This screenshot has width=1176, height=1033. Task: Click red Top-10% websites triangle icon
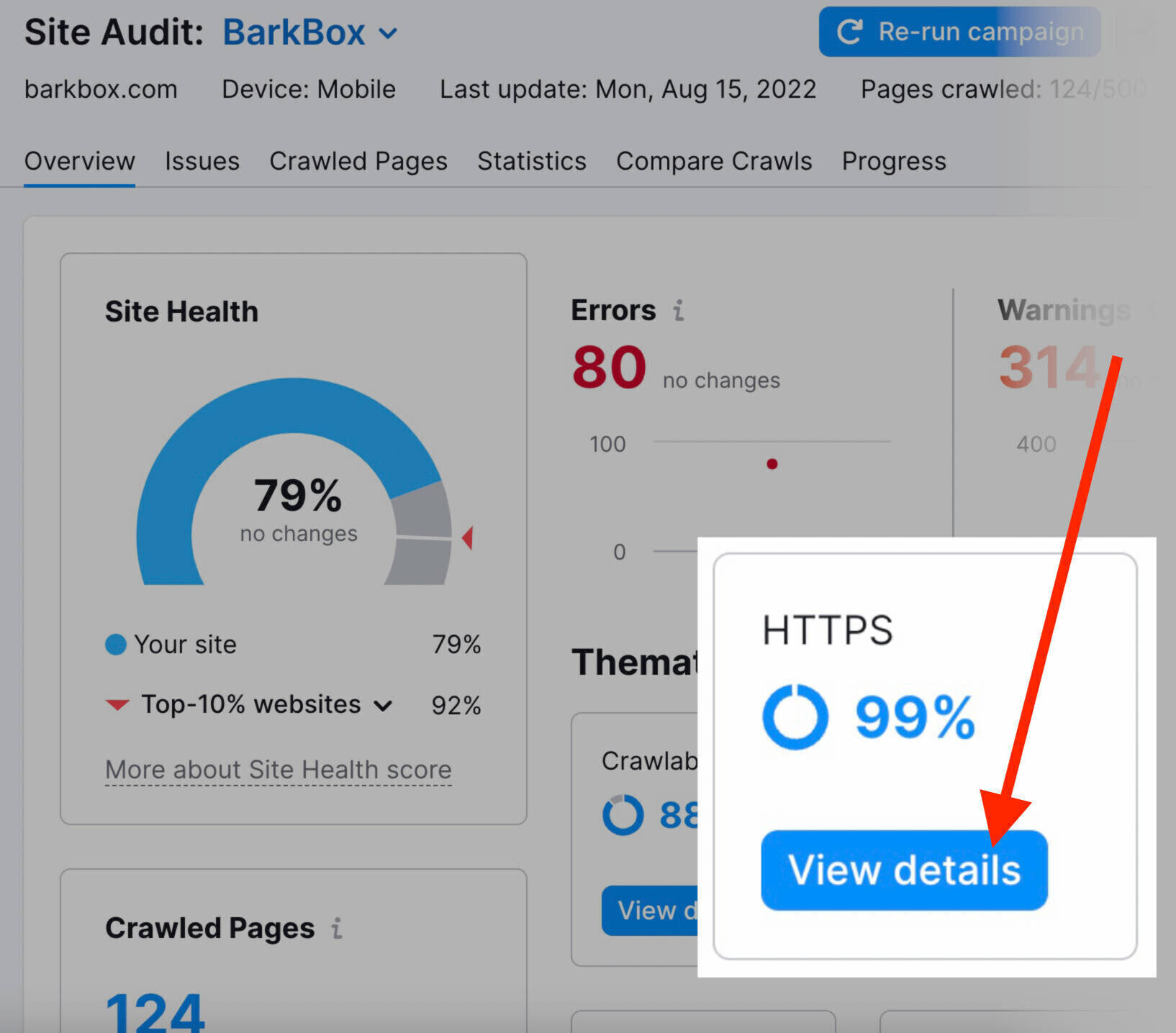pos(117,704)
